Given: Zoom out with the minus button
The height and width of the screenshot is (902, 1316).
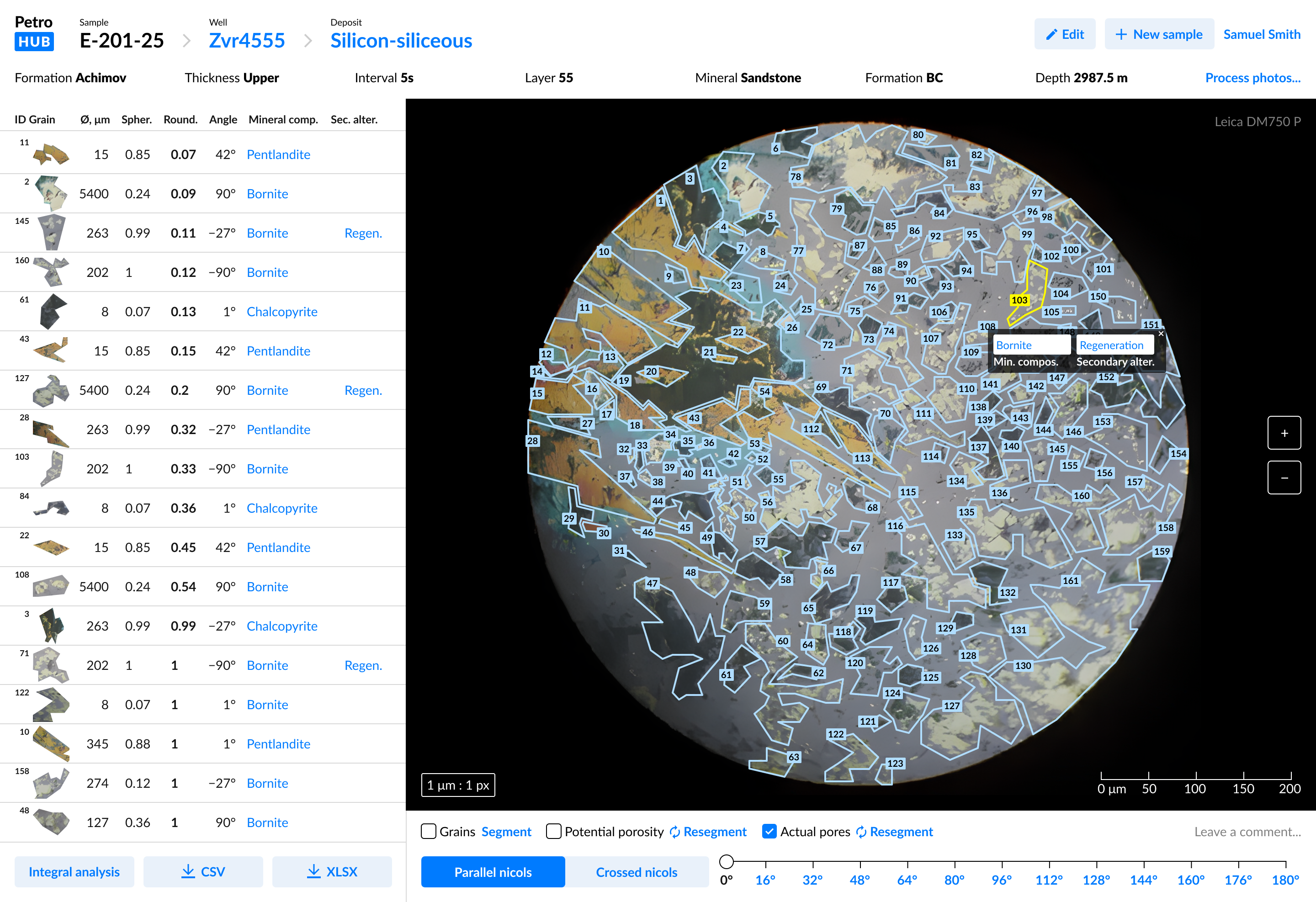Looking at the screenshot, I should pos(1284,478).
